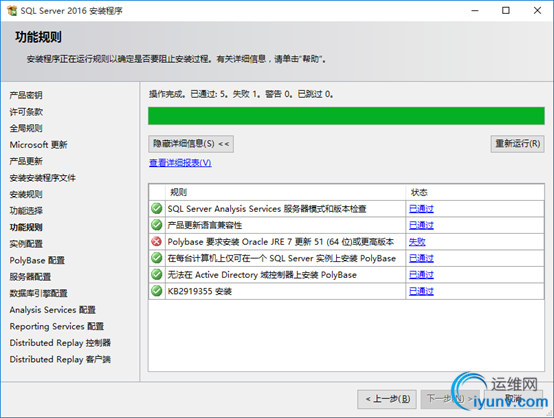Select the 安装规则 step in the sidebar

[x=26, y=194]
